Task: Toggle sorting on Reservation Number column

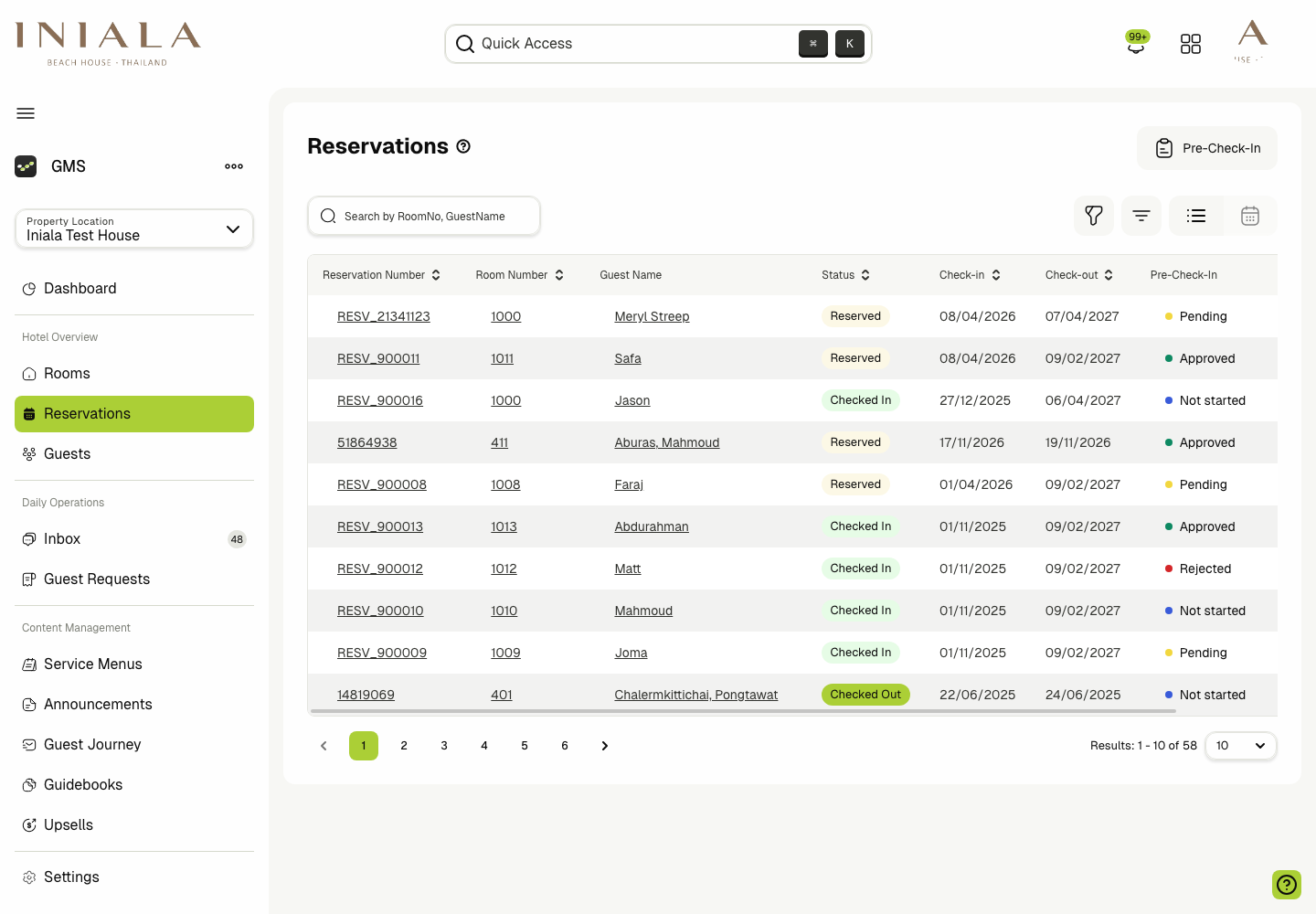Action: [x=436, y=274]
